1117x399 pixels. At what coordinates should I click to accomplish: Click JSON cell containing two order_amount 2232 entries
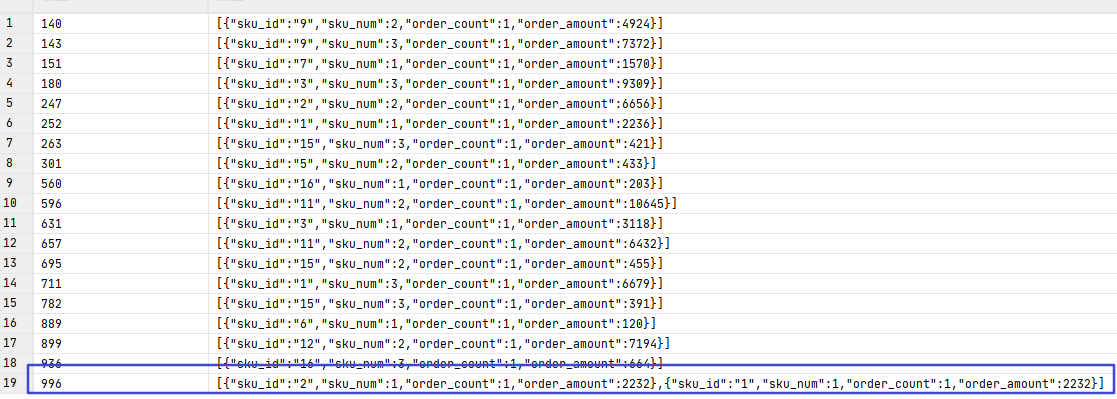[662, 384]
